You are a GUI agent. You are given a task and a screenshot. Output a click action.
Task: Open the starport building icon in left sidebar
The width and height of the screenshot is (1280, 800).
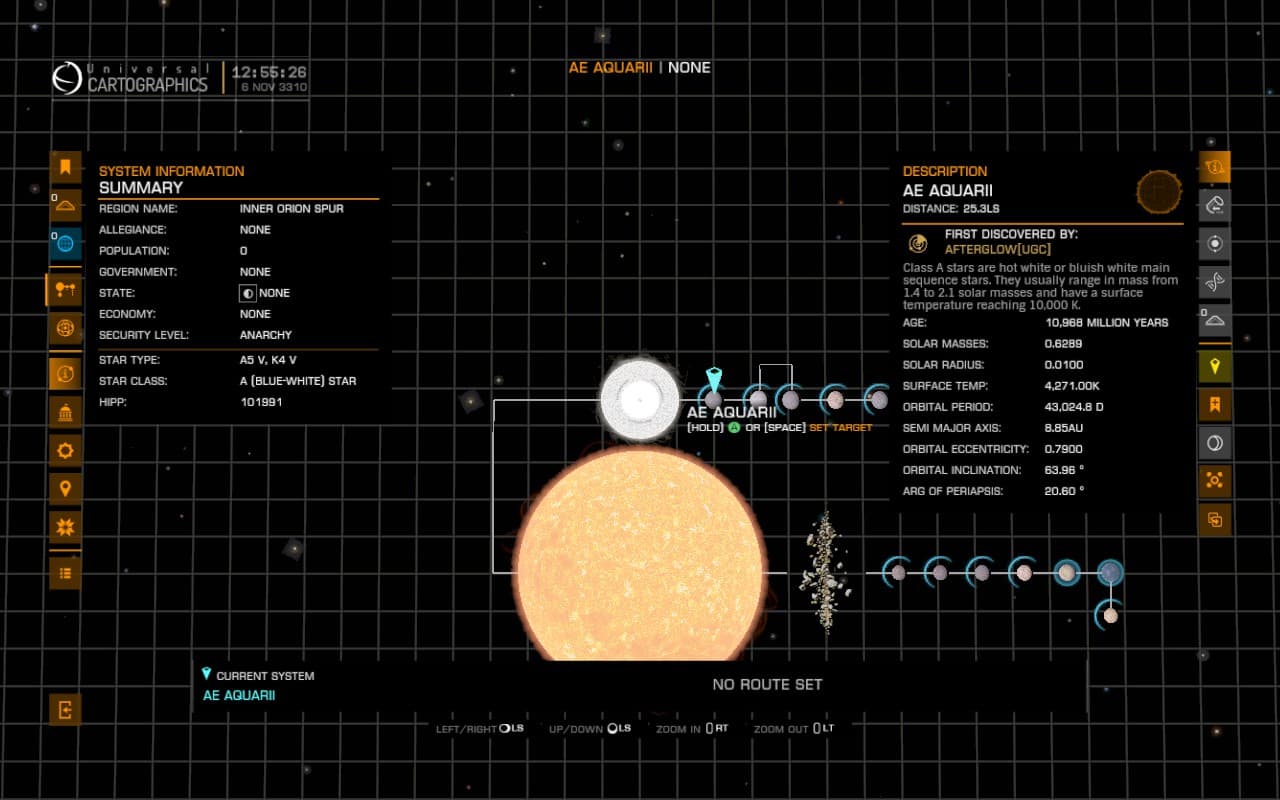pyautogui.click(x=65, y=412)
